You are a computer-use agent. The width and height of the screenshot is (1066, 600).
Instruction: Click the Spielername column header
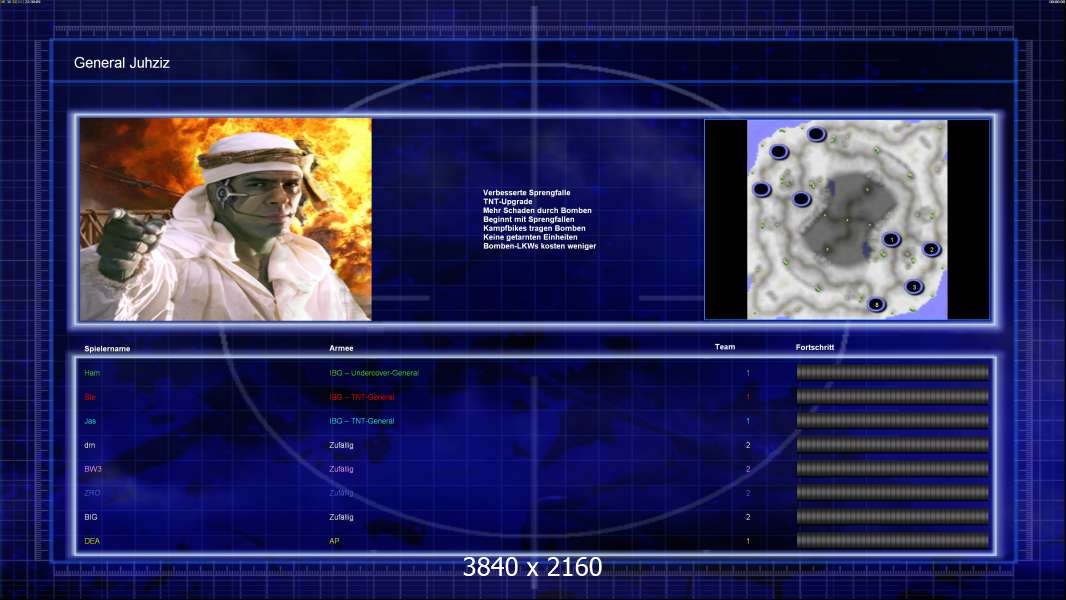click(107, 349)
